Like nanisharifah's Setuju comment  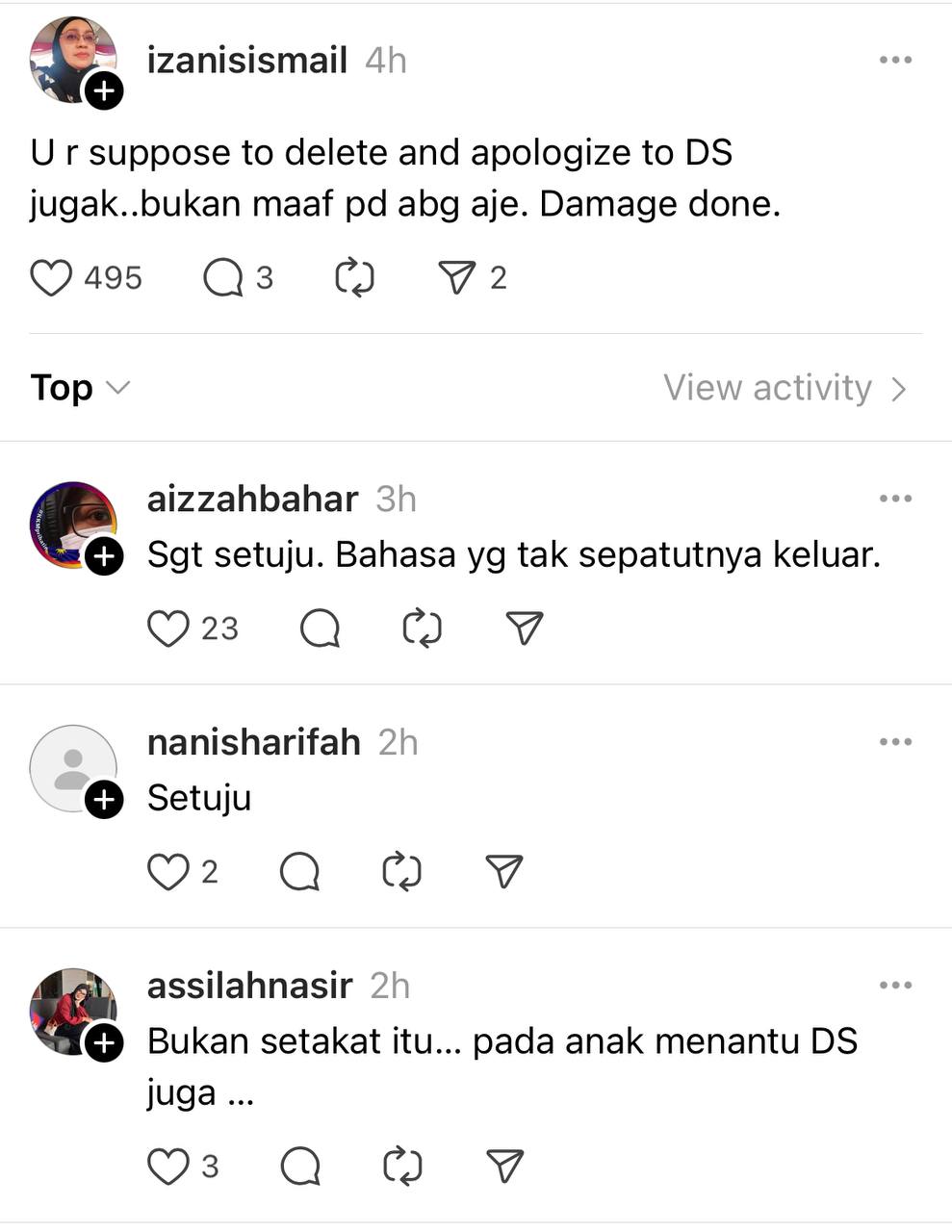[168, 872]
